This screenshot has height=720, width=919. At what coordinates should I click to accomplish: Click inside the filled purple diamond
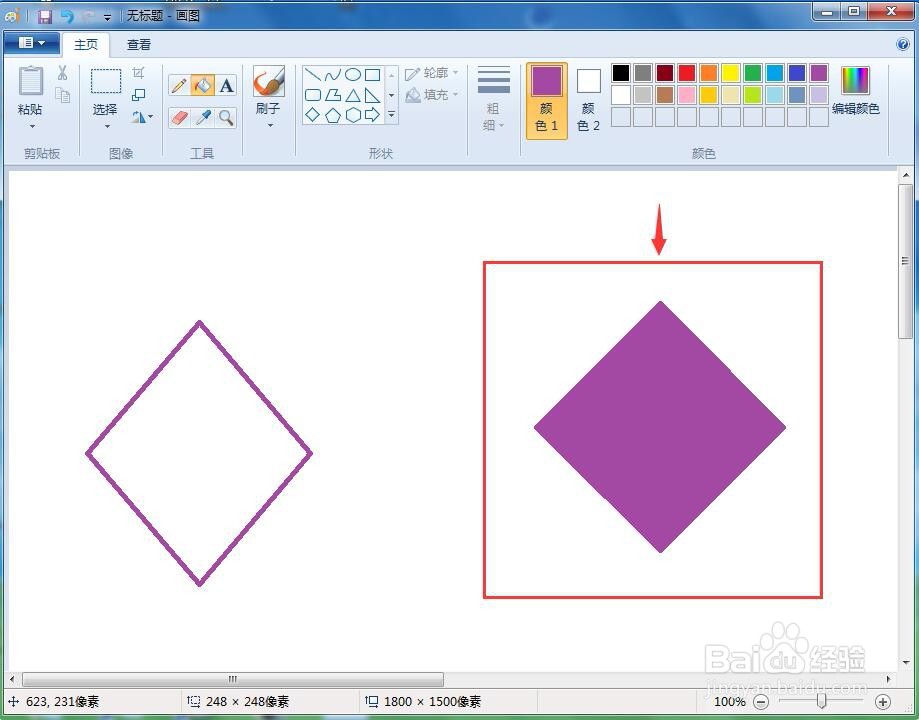660,427
